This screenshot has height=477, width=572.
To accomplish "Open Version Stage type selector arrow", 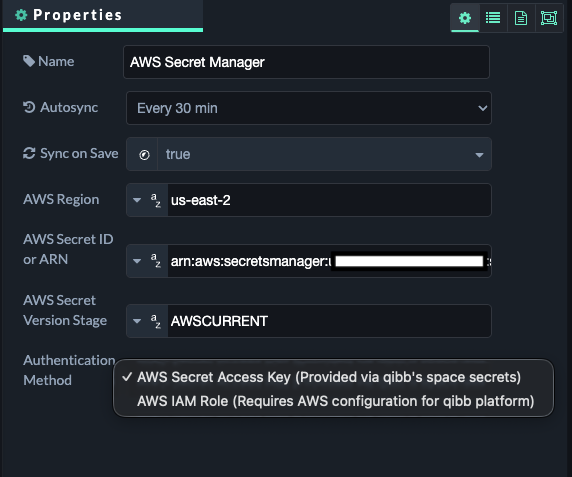I will pyautogui.click(x=137, y=321).
